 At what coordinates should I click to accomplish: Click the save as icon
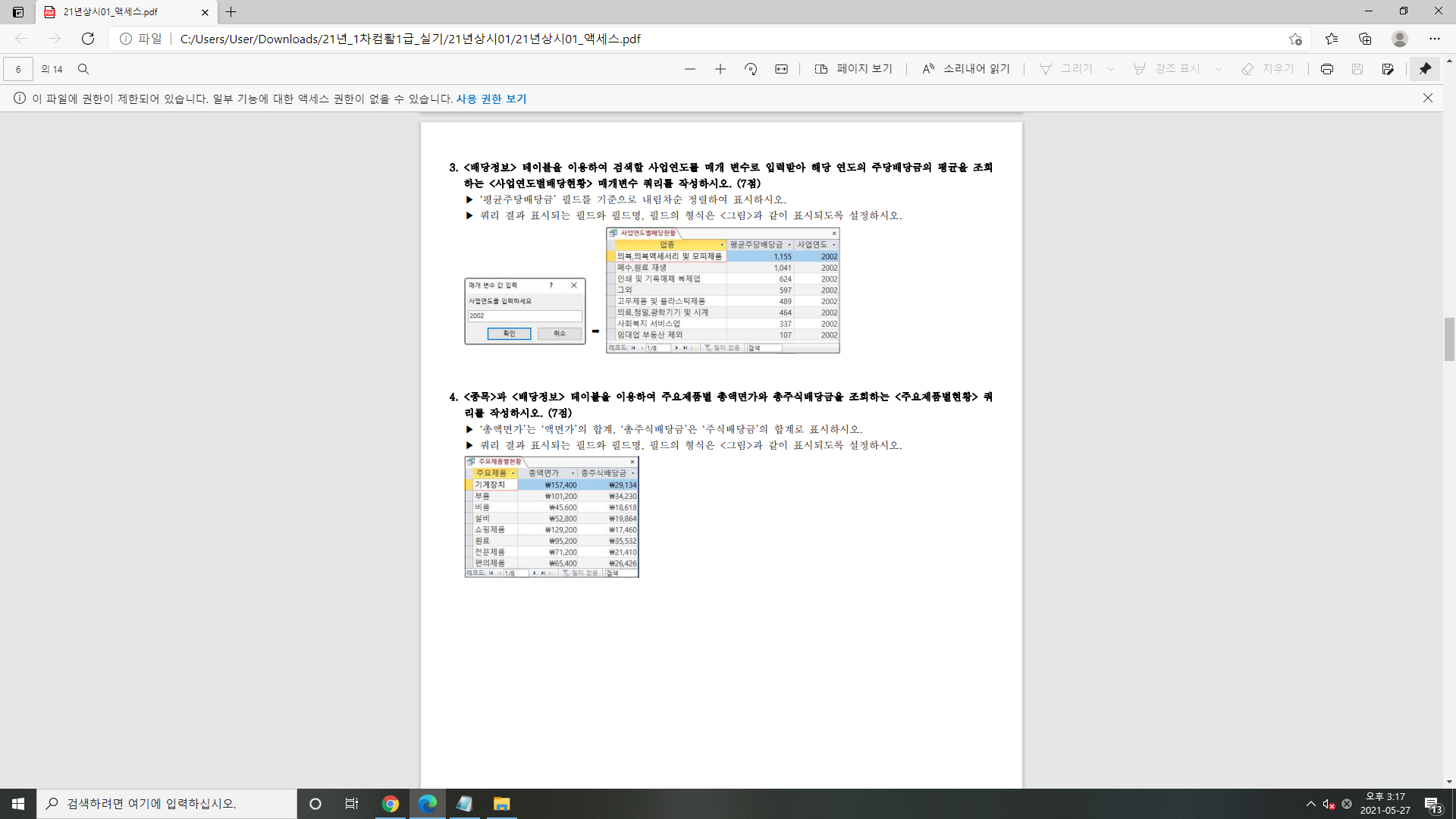(1387, 69)
